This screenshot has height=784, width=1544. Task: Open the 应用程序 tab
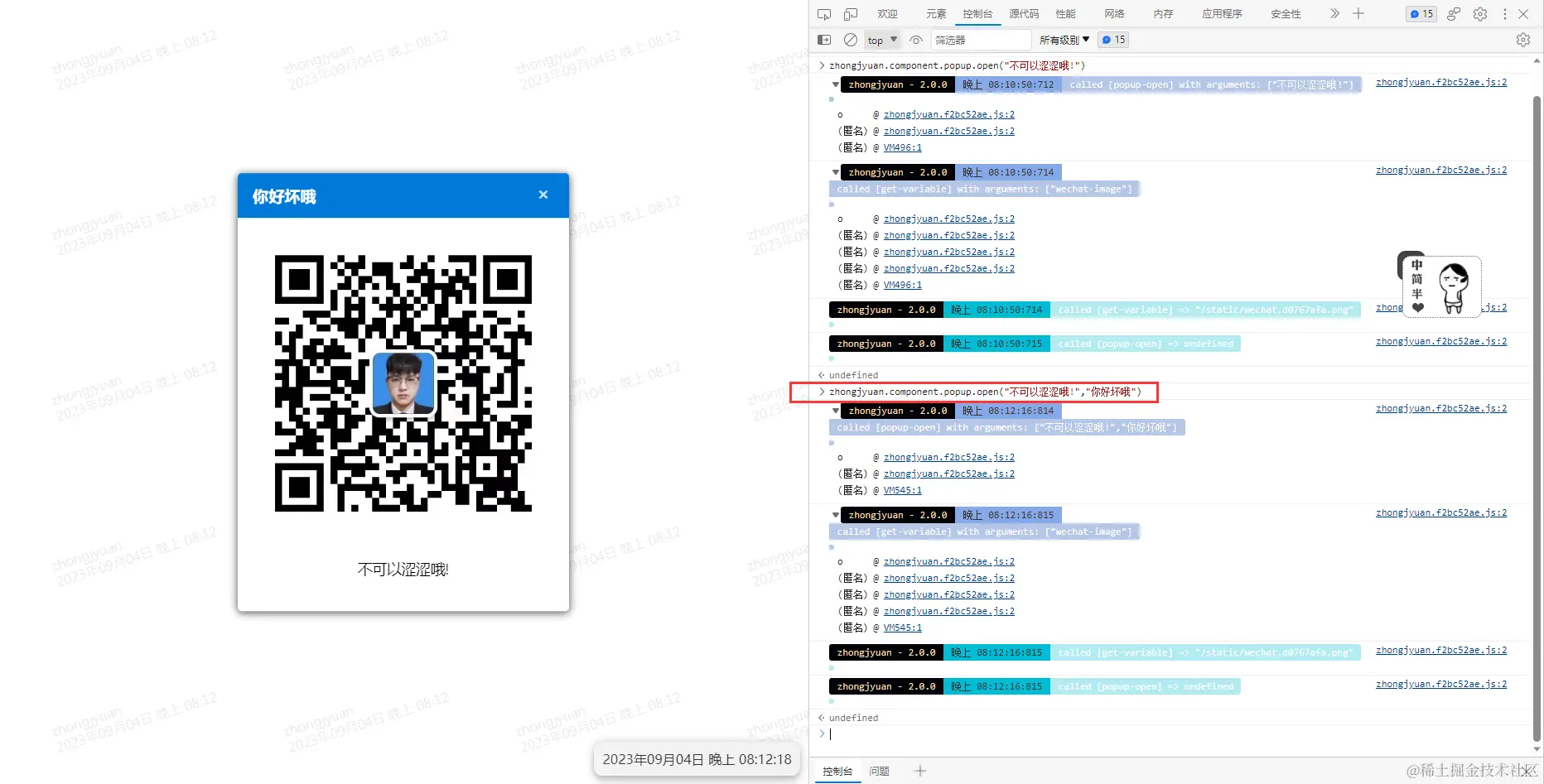[x=1223, y=14]
